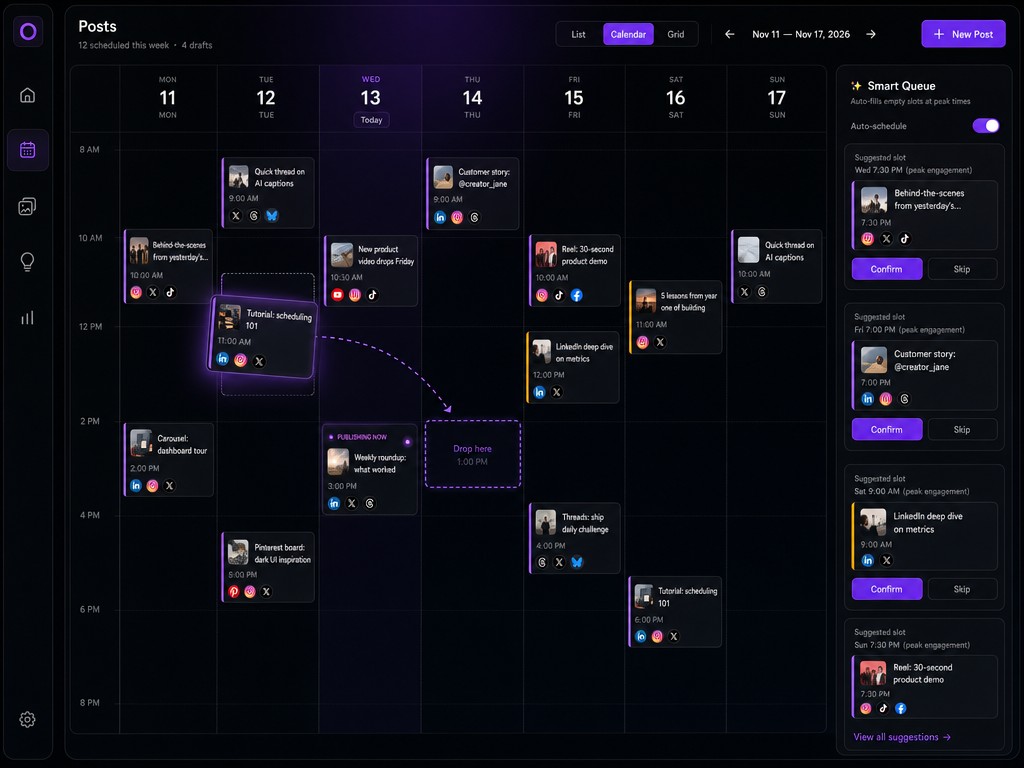This screenshot has height=768, width=1024.
Task: Open the lightbulb ideas sidebar icon
Action: pyautogui.click(x=27, y=262)
